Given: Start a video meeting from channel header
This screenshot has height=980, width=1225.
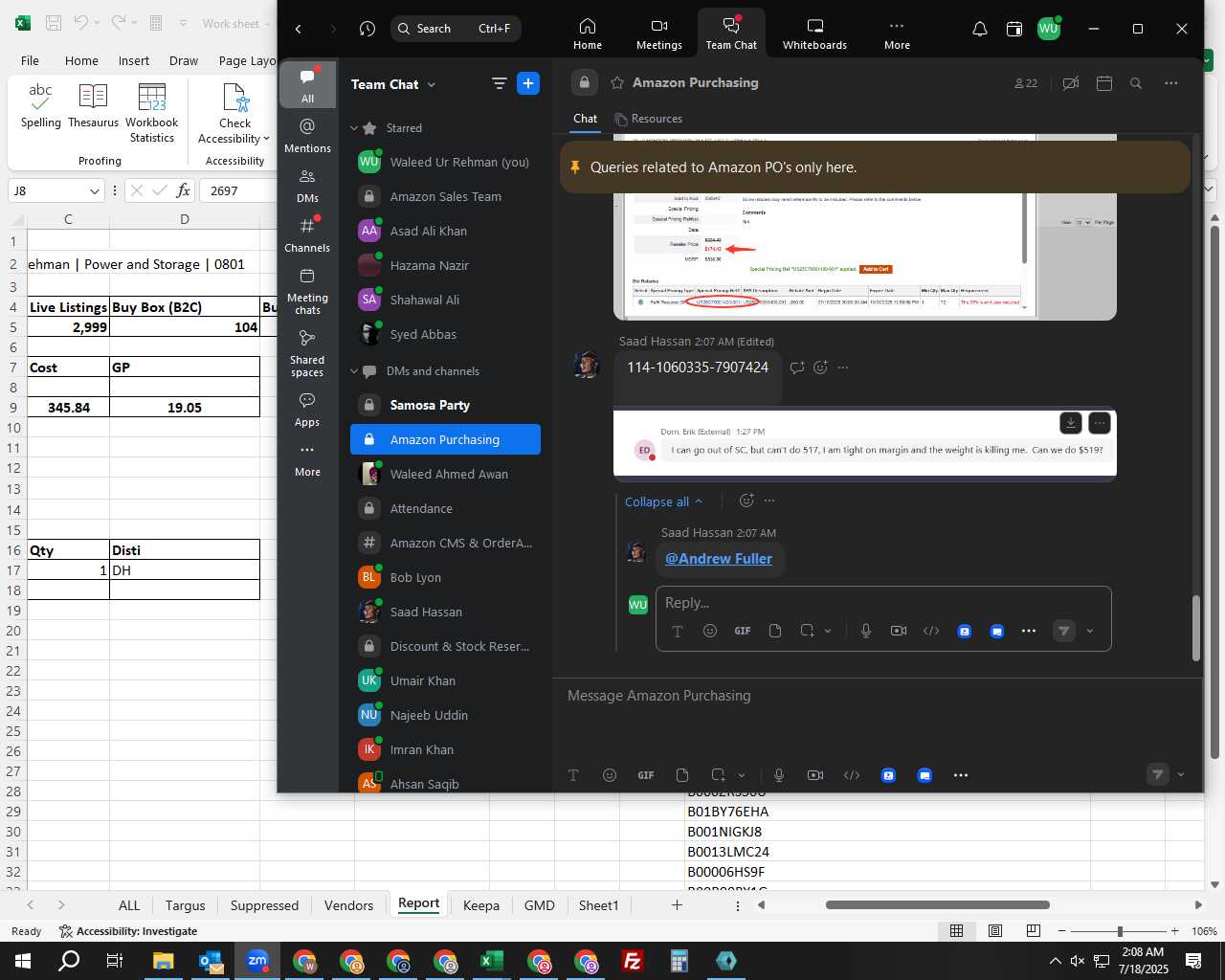Looking at the screenshot, I should [1071, 83].
